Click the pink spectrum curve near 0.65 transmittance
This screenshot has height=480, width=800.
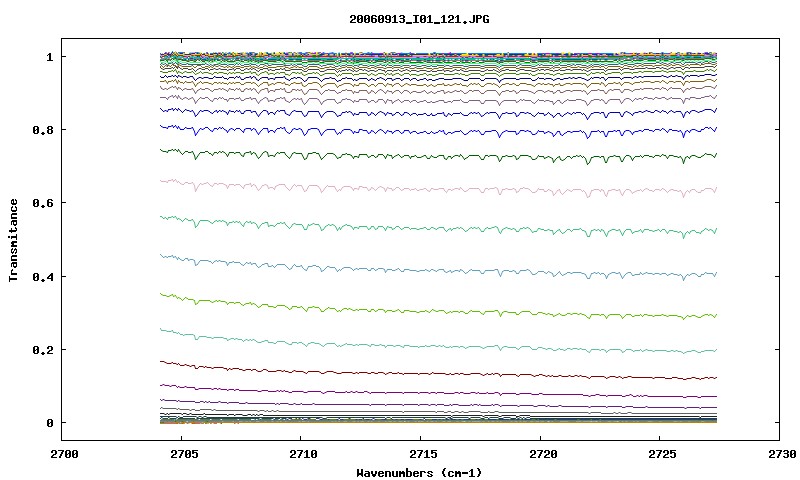pyautogui.click(x=439, y=189)
